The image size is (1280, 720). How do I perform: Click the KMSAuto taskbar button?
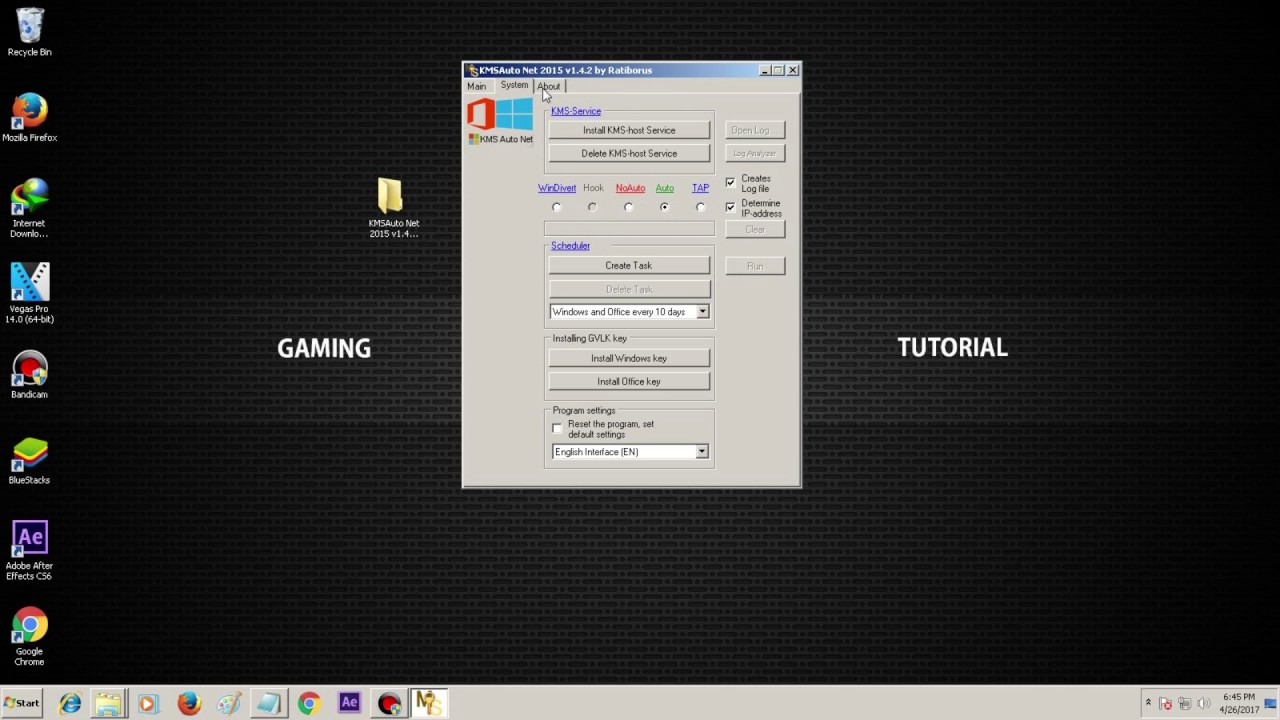429,704
